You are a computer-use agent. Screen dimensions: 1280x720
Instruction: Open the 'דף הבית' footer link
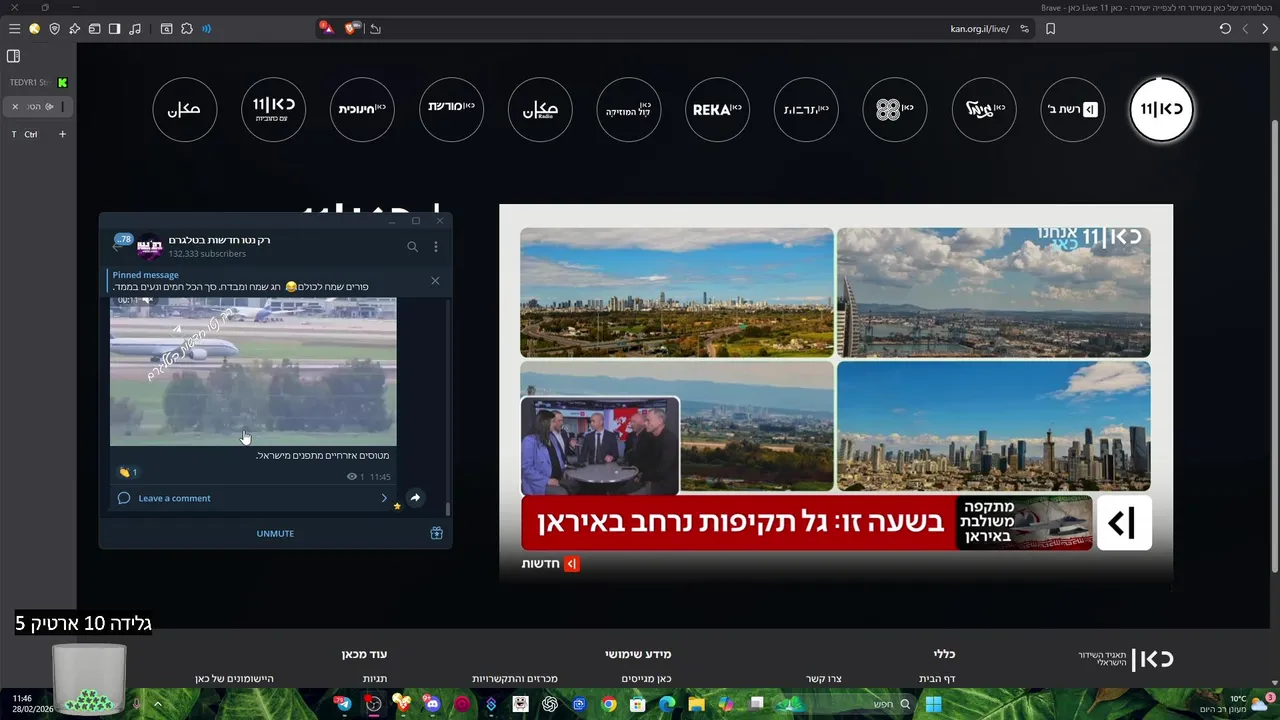pos(937,679)
